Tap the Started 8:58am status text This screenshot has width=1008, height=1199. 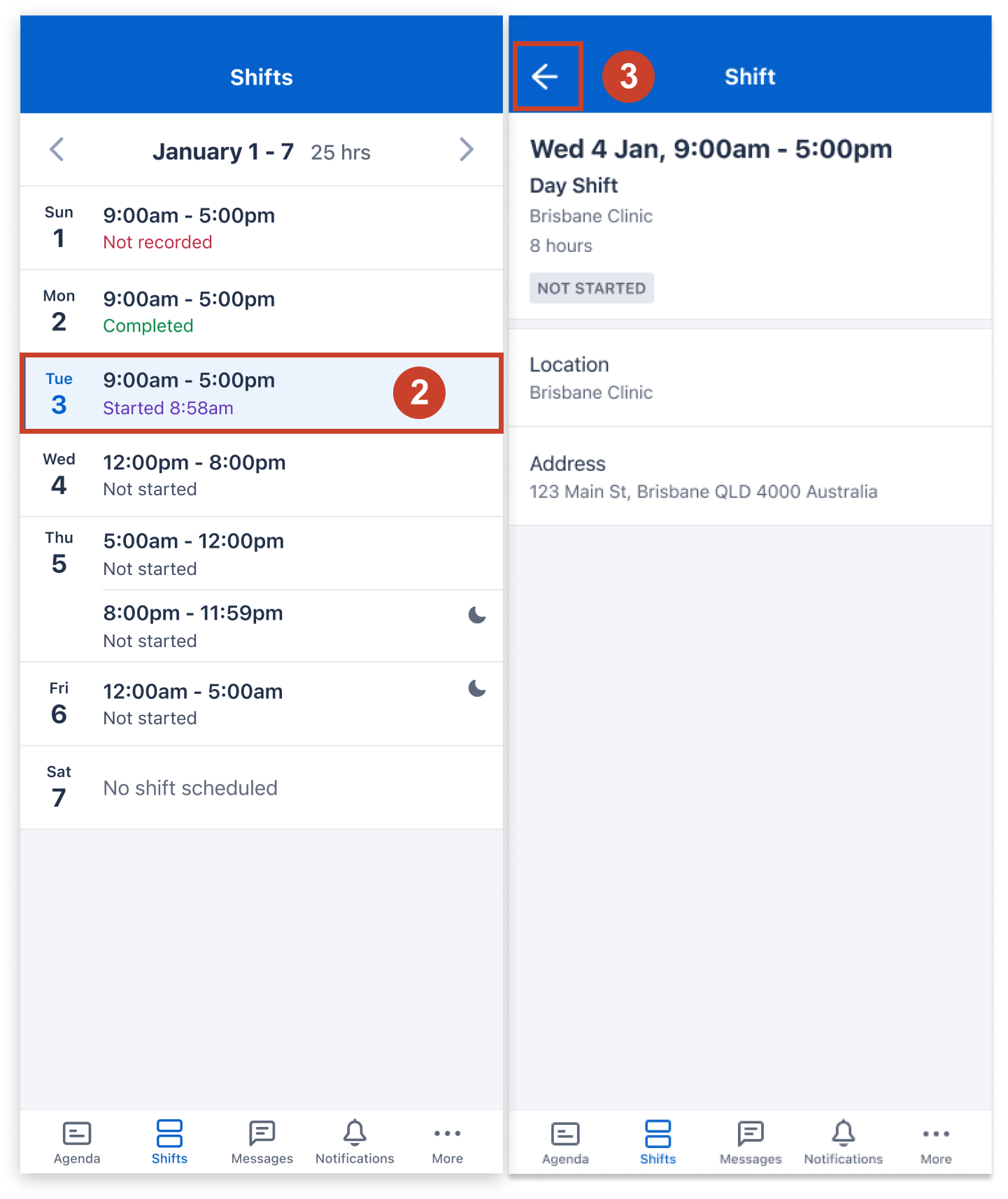168,408
